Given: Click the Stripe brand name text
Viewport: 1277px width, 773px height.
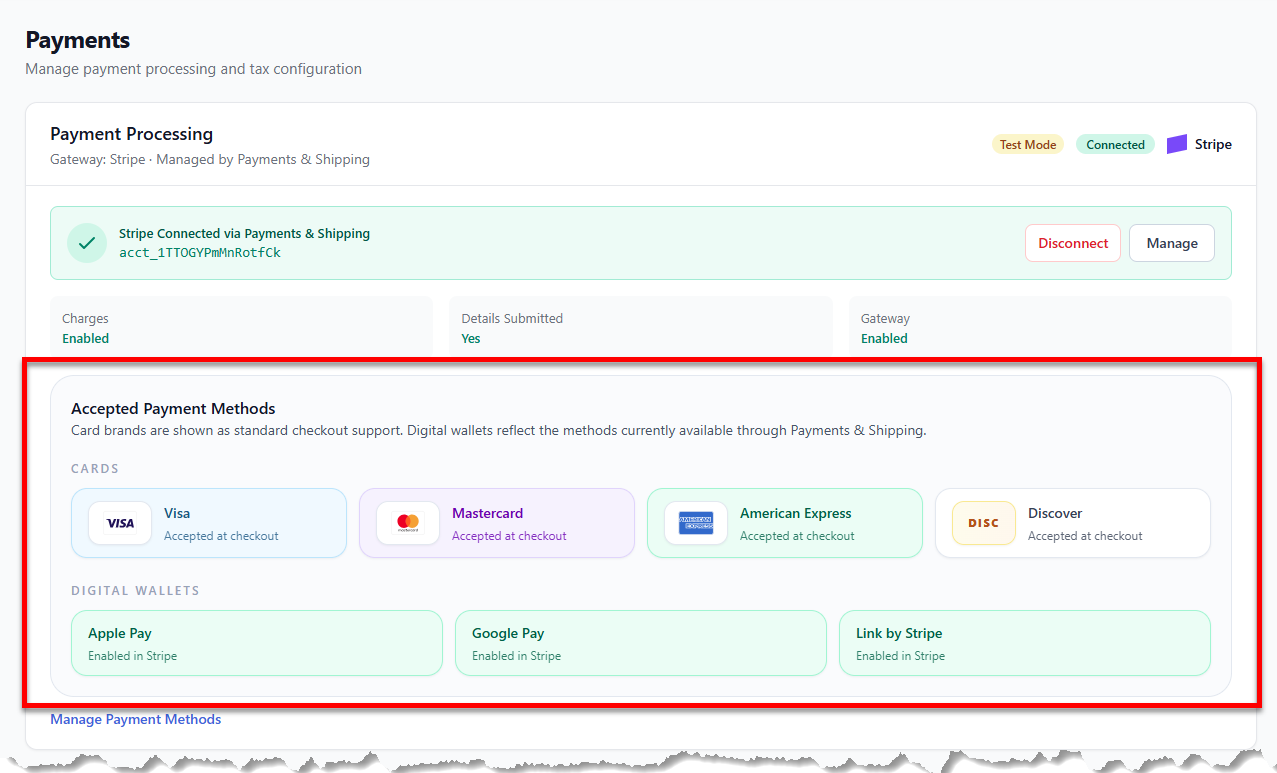Looking at the screenshot, I should (x=1213, y=144).
